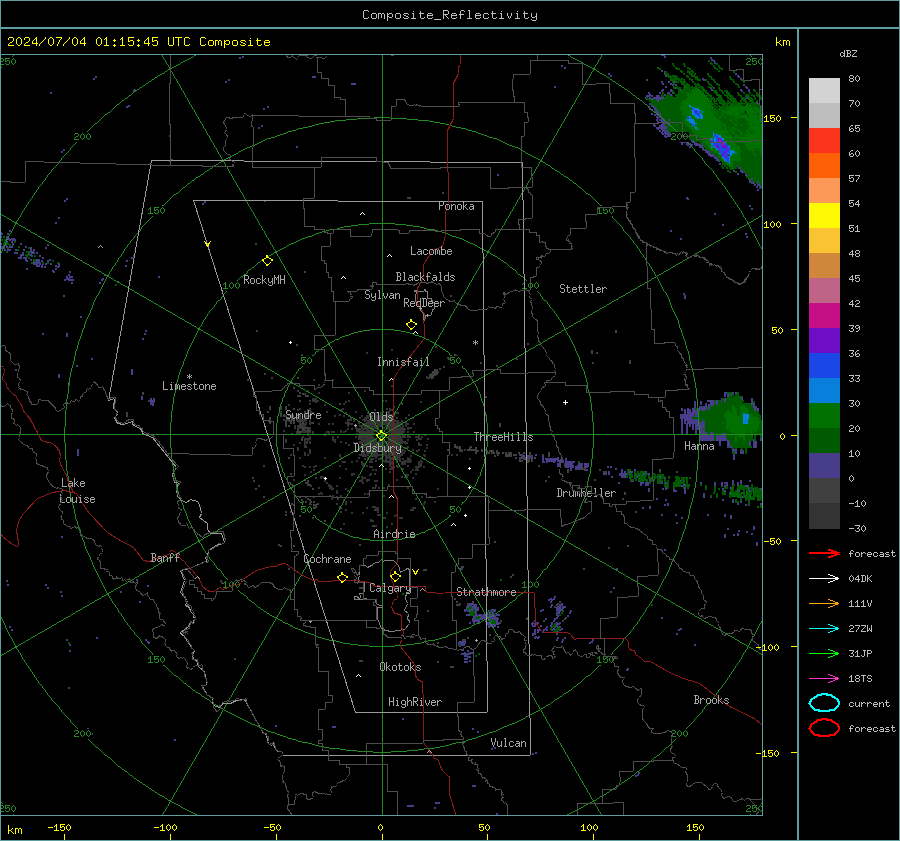Click the asterisk marker above the Limestone label

point(189,377)
